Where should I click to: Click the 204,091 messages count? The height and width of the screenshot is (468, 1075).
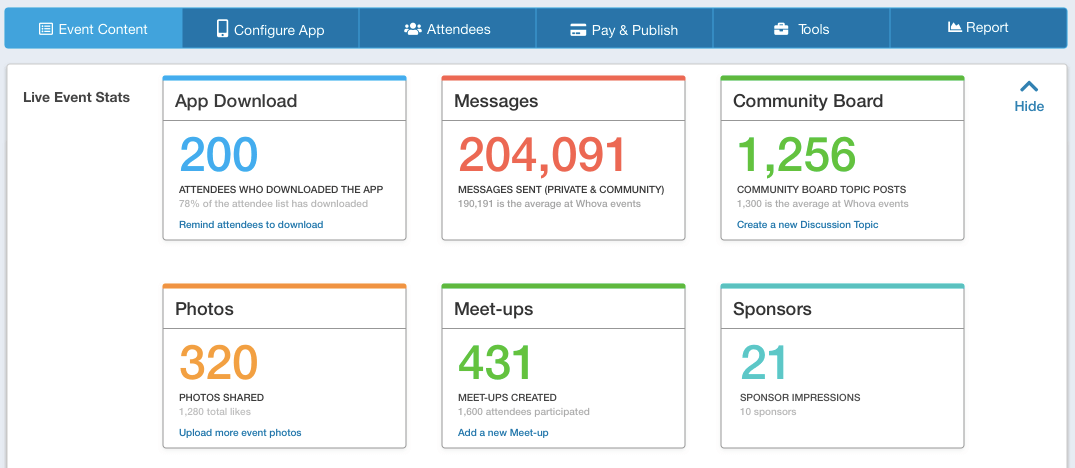pos(542,155)
